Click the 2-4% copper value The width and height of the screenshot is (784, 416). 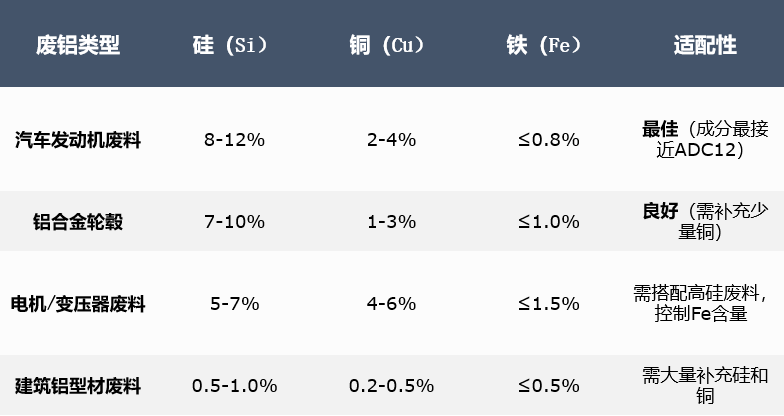tap(391, 140)
